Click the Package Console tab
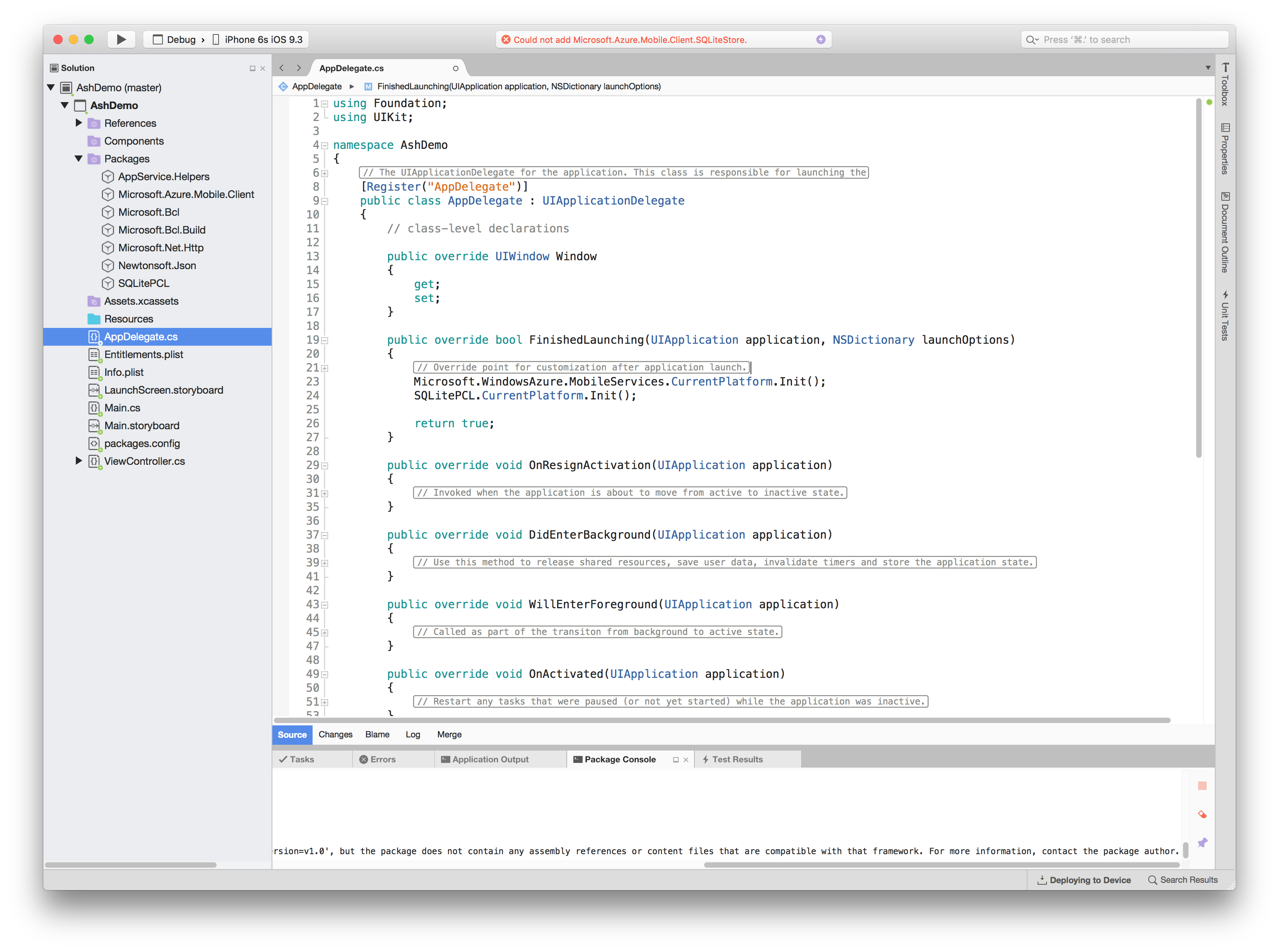 point(619,759)
